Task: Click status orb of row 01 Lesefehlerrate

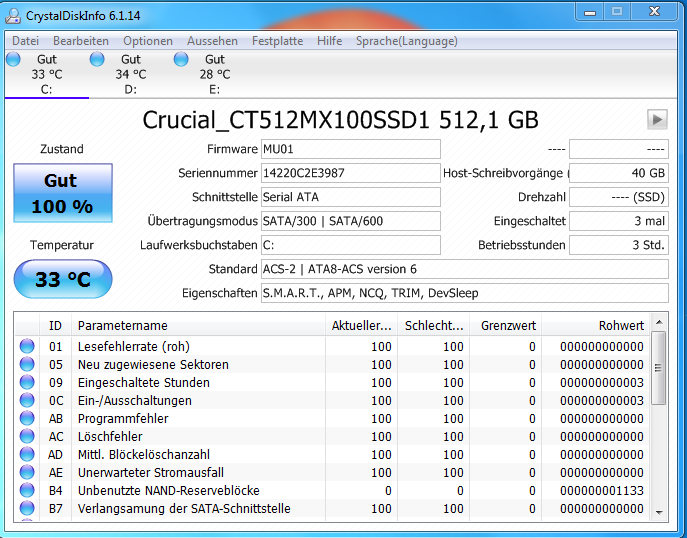Action: coord(27,346)
